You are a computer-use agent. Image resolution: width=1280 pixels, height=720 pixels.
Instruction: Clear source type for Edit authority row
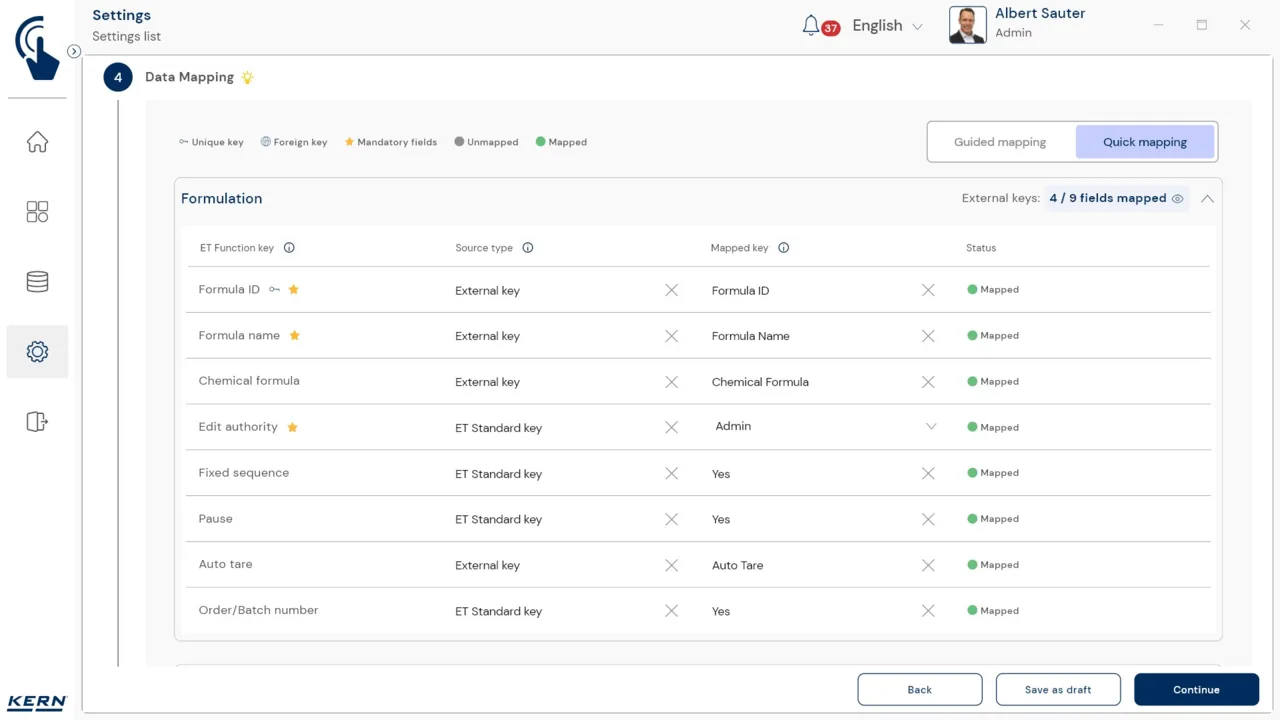click(x=672, y=427)
